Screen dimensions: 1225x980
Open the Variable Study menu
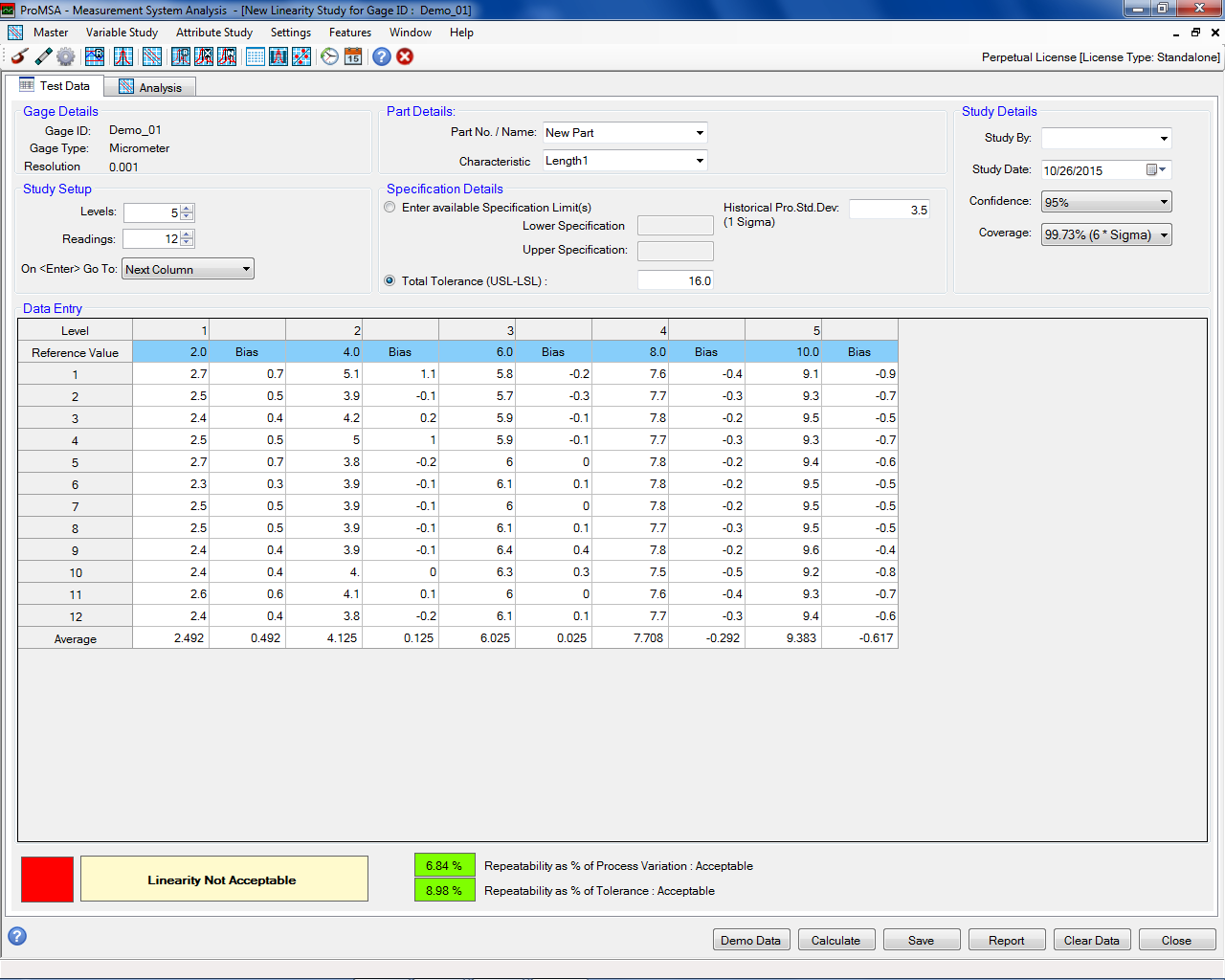[x=122, y=33]
